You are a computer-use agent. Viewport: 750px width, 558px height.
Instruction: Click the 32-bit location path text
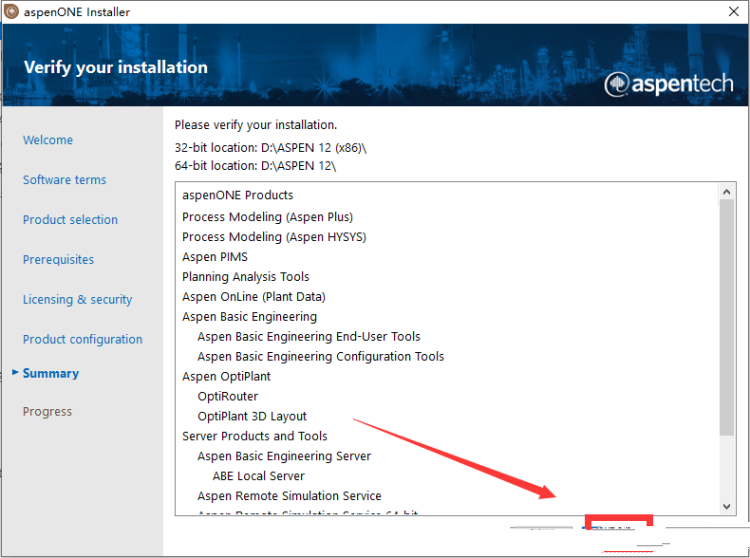(x=314, y=148)
